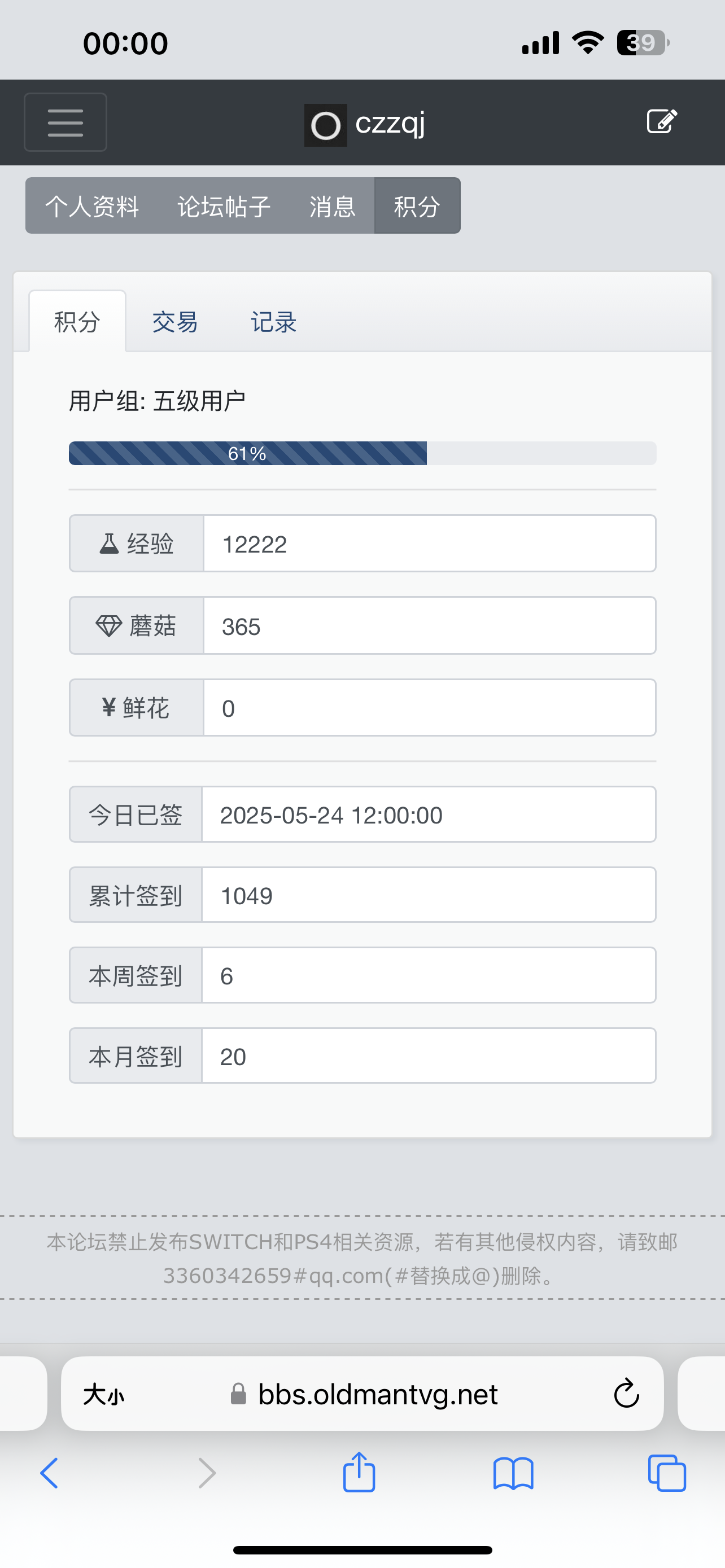Tap the 61% level progress bar
725x1568 pixels.
[x=362, y=453]
